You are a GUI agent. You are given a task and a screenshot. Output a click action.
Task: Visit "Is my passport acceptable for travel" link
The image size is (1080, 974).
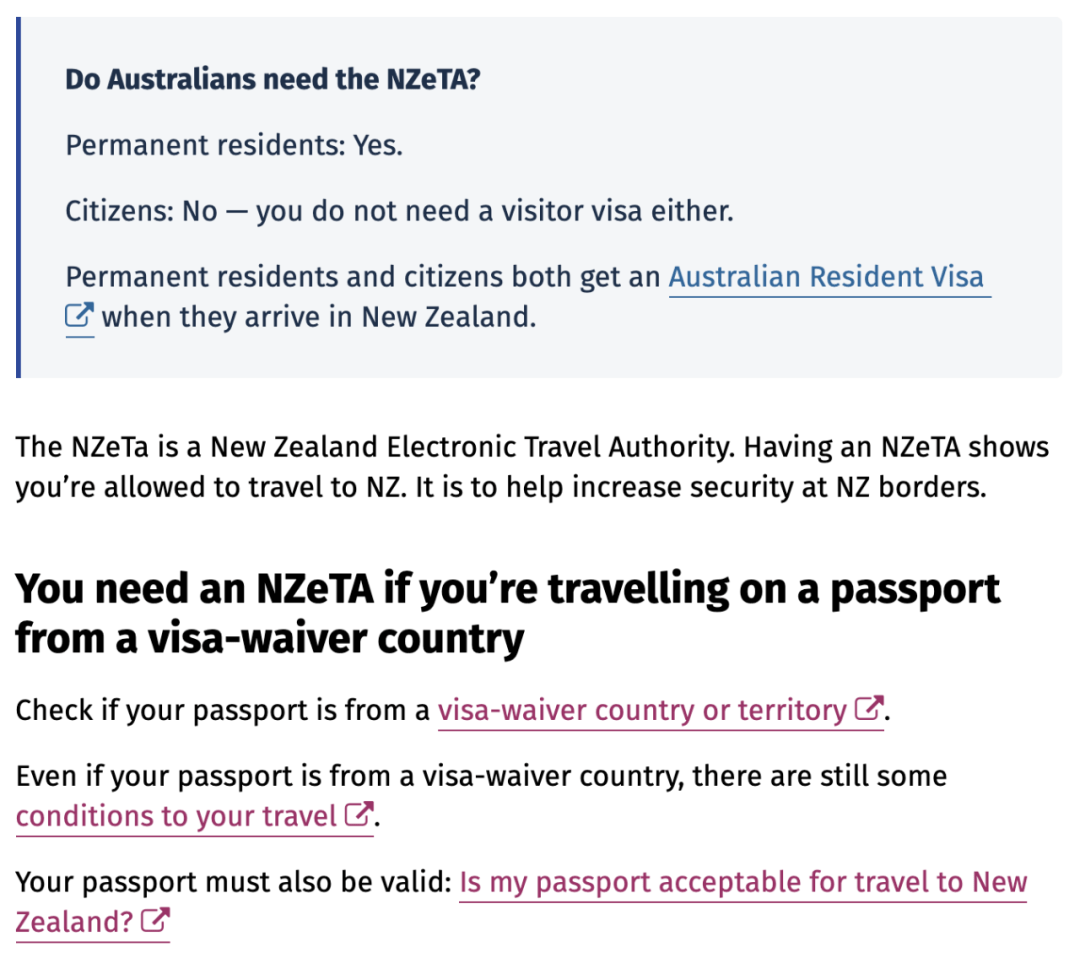pyautogui.click(x=743, y=883)
